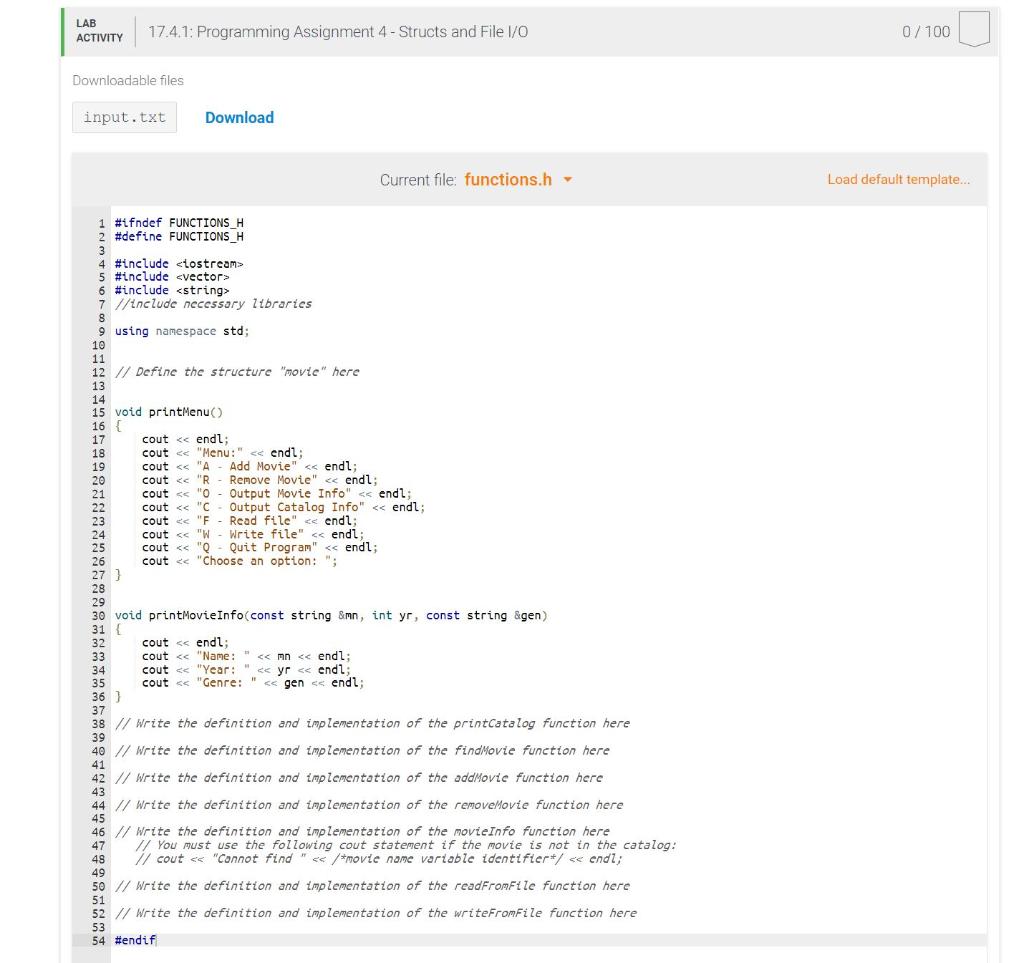Screen dimensions: 1024x963
Task: Click the cout "Menu:" line
Action: coord(223,452)
